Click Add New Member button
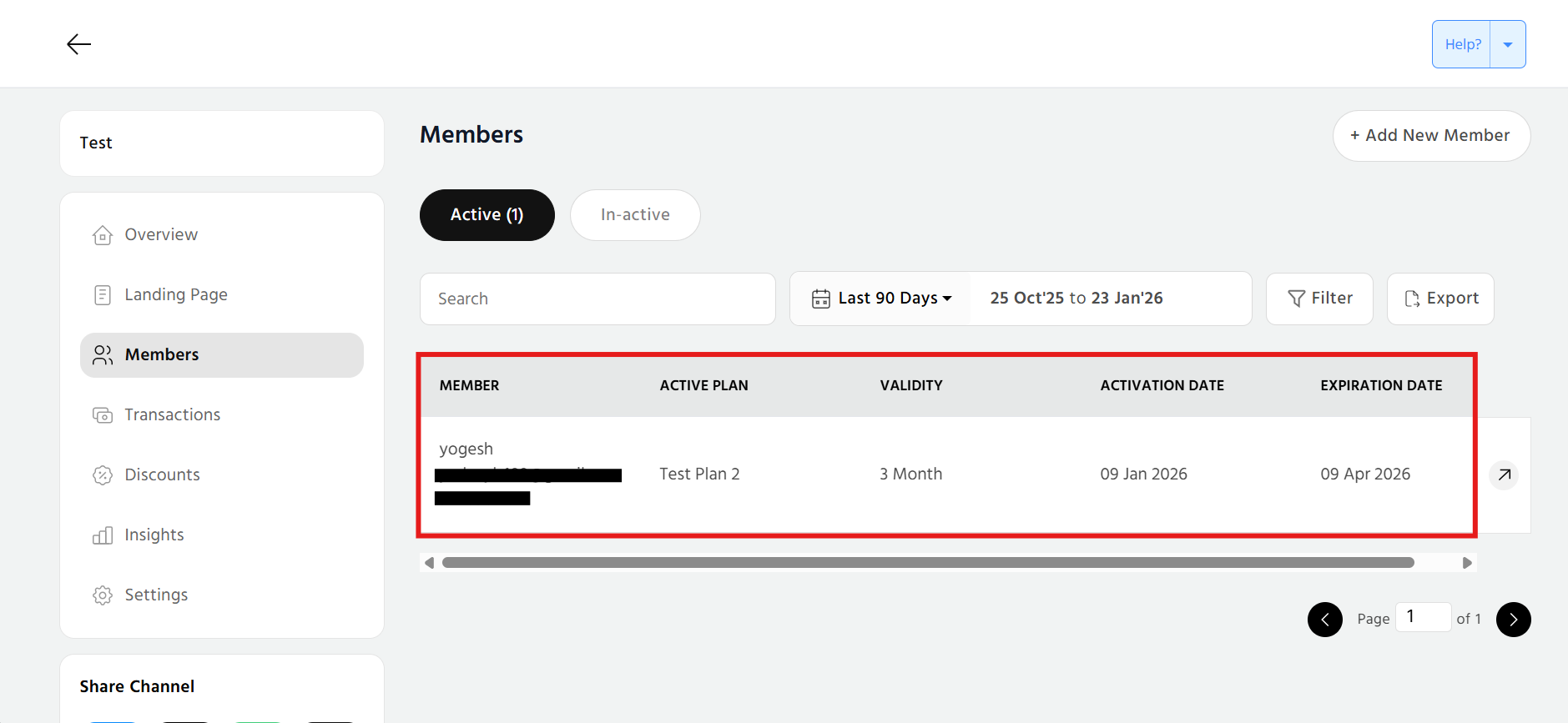 (x=1430, y=136)
